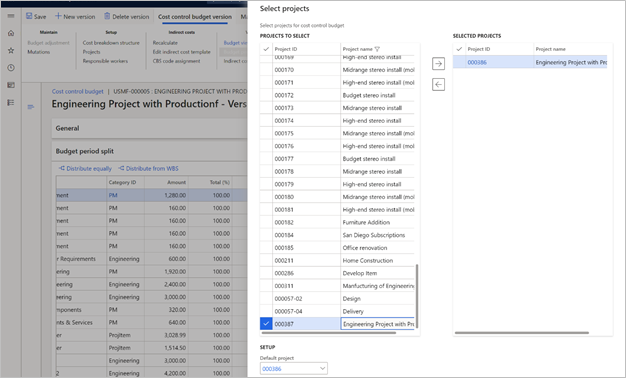
Task: Choose Responsible workers in Setup group
Action: point(105,61)
